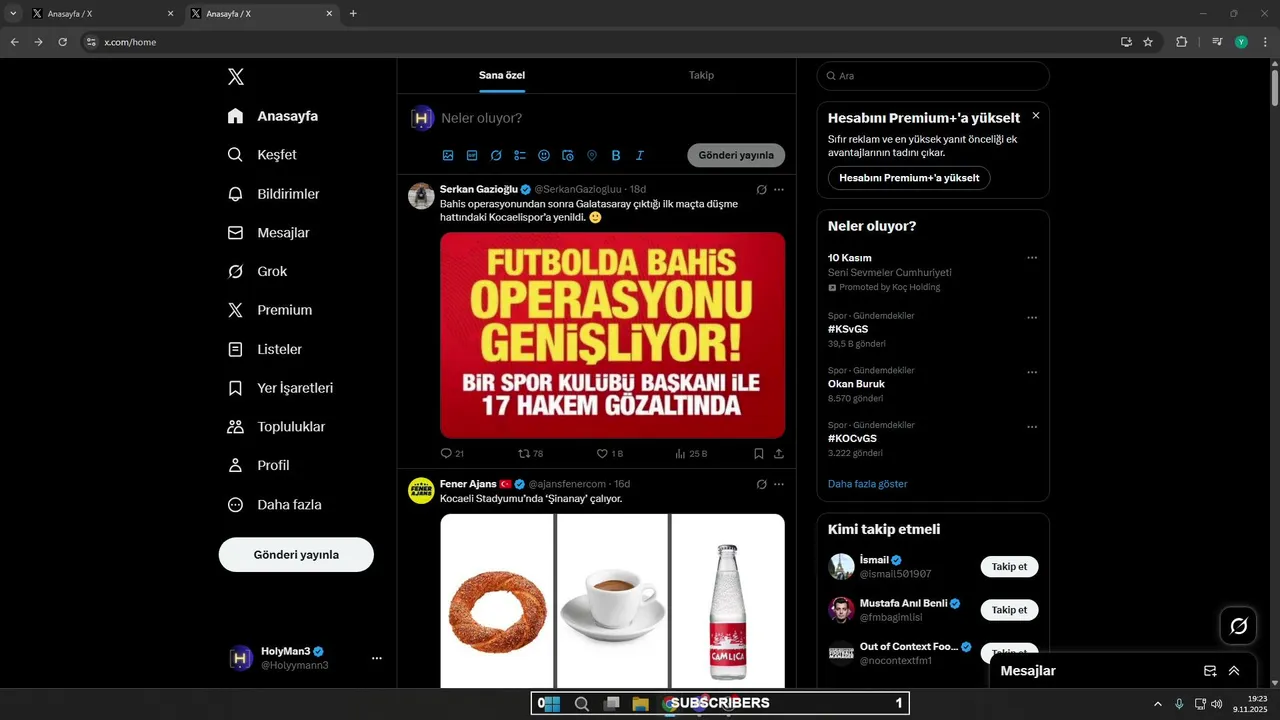Click the X logo in the sidebar
Screen dimensions: 1280x720
pos(235,77)
